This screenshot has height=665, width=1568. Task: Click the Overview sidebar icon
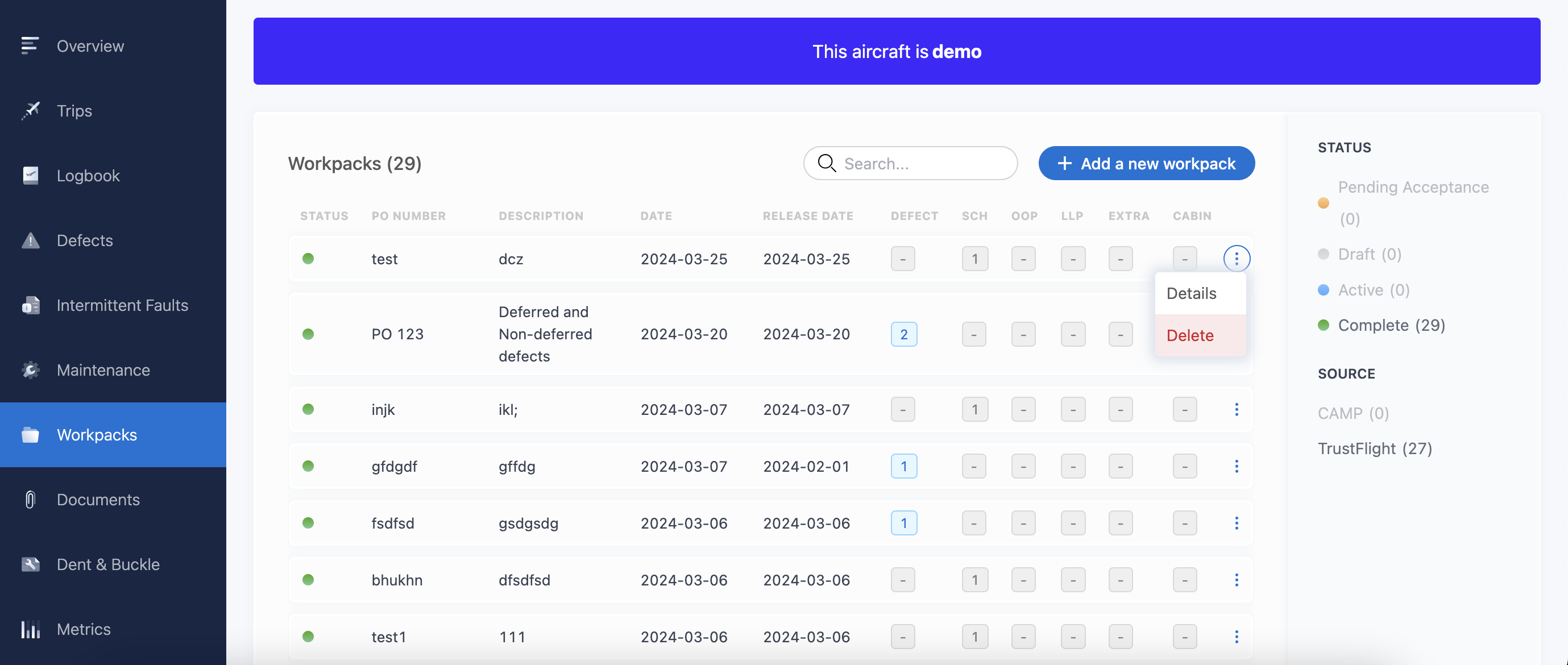click(x=30, y=45)
